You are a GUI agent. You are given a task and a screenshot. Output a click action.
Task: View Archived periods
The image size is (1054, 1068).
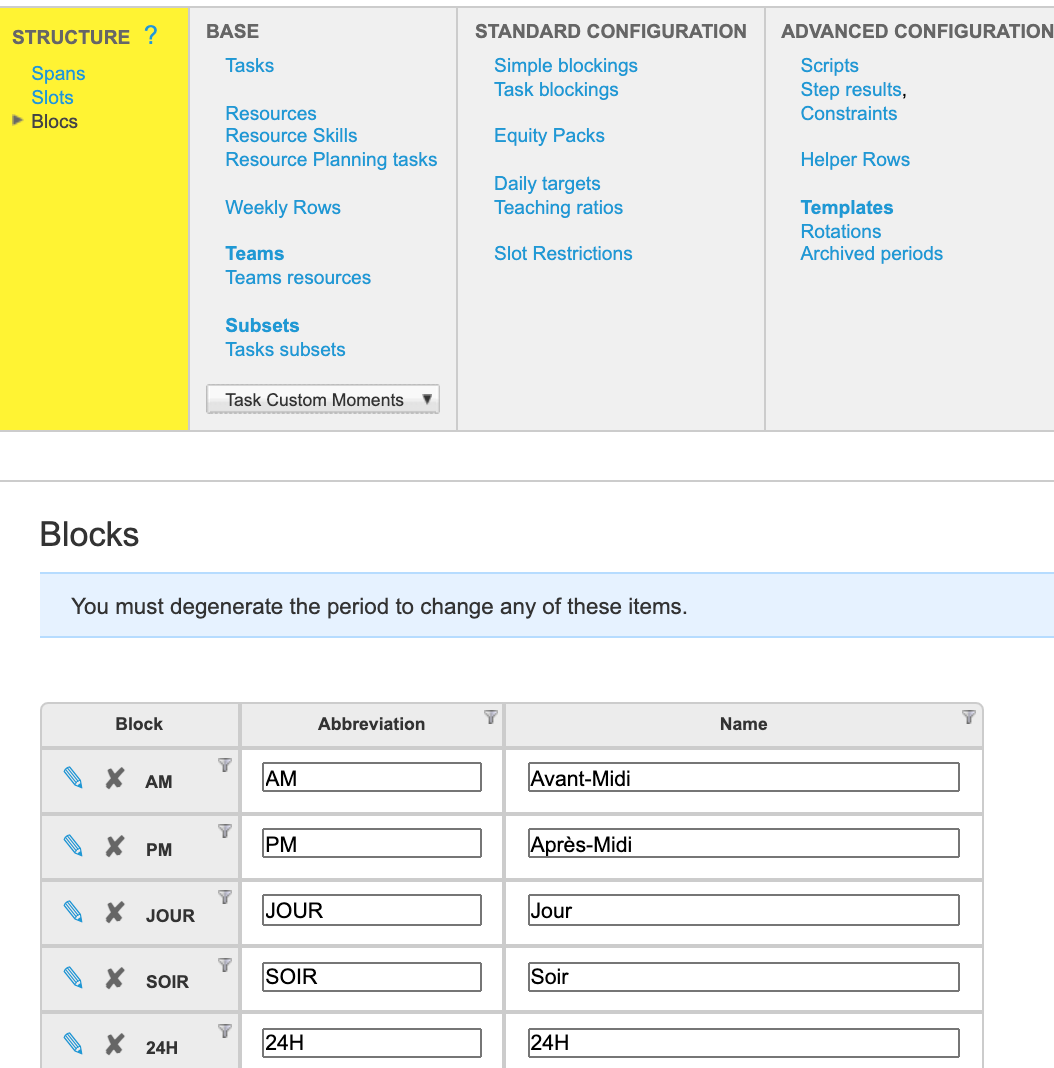871,253
